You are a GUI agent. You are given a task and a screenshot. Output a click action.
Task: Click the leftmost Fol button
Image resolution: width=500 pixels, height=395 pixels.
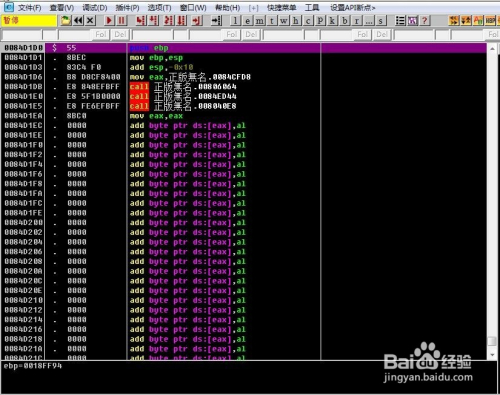pyautogui.click(x=100, y=34)
